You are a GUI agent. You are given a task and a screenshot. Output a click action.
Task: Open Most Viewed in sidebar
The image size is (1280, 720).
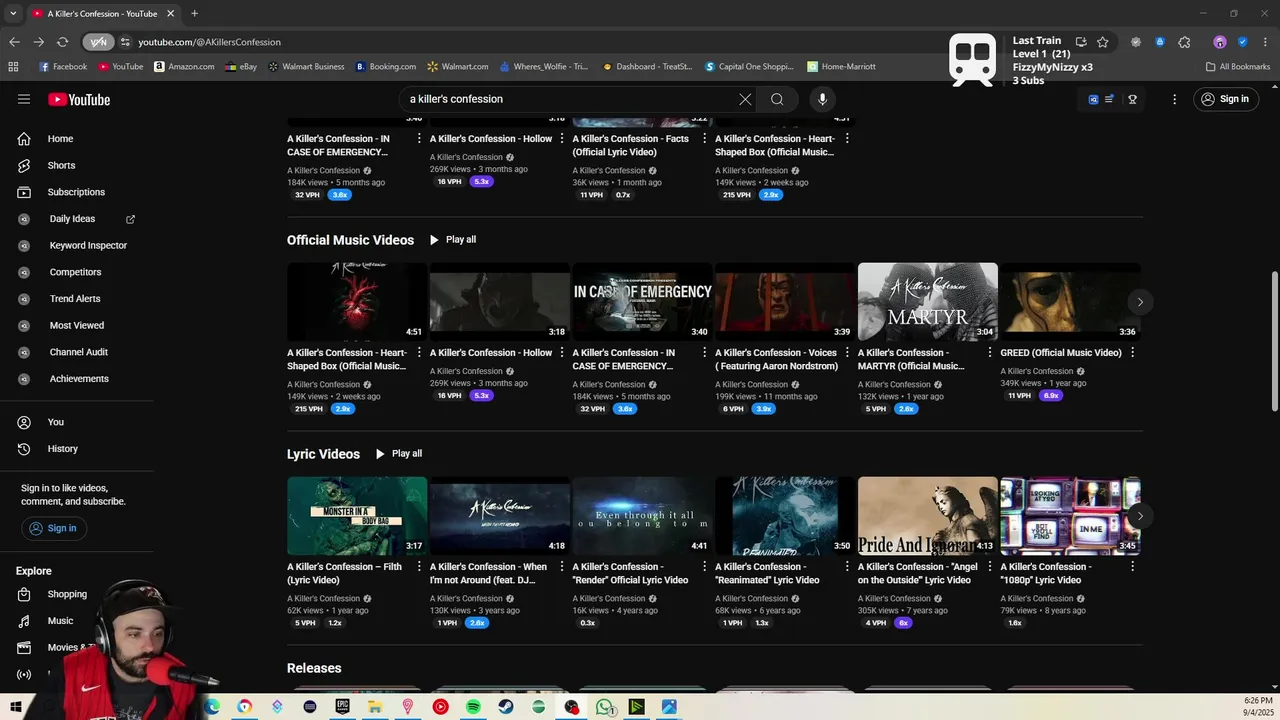tap(77, 325)
